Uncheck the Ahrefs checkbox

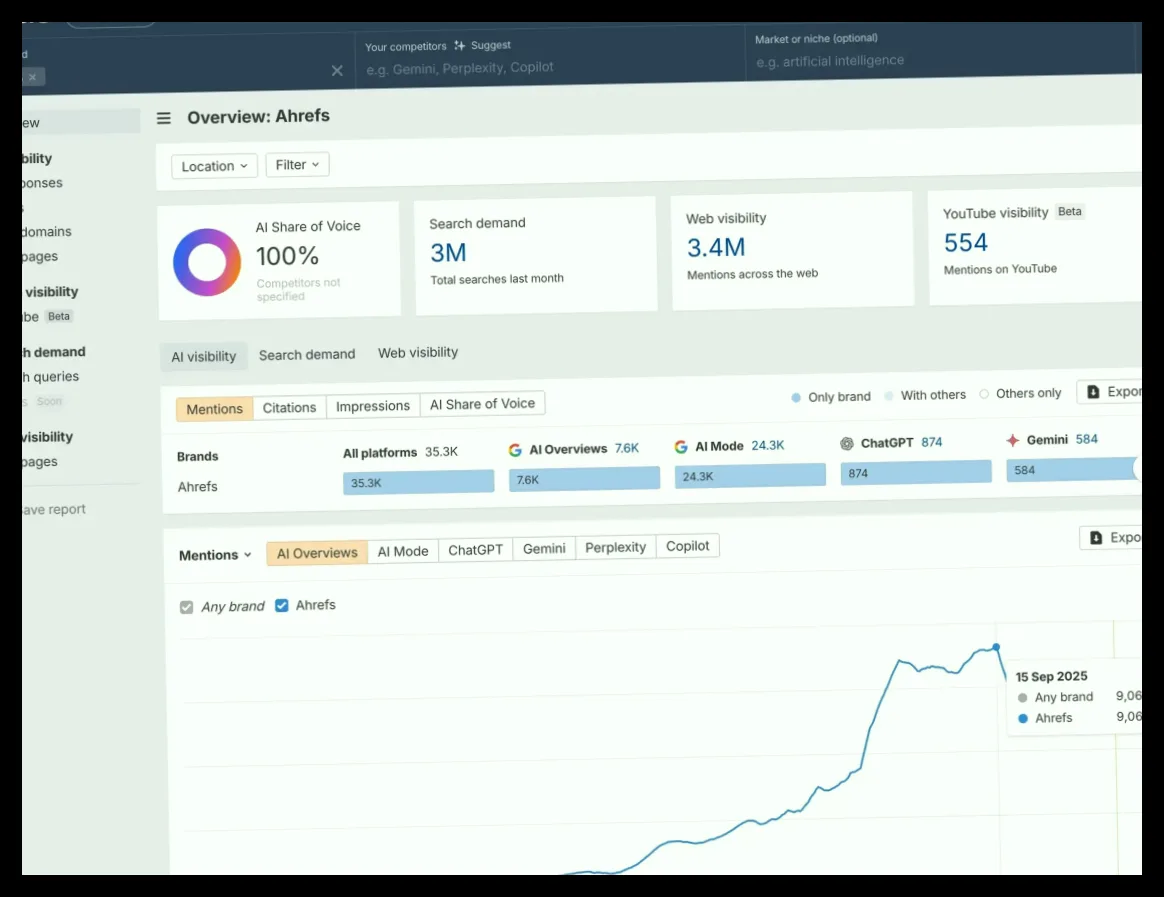coord(281,606)
